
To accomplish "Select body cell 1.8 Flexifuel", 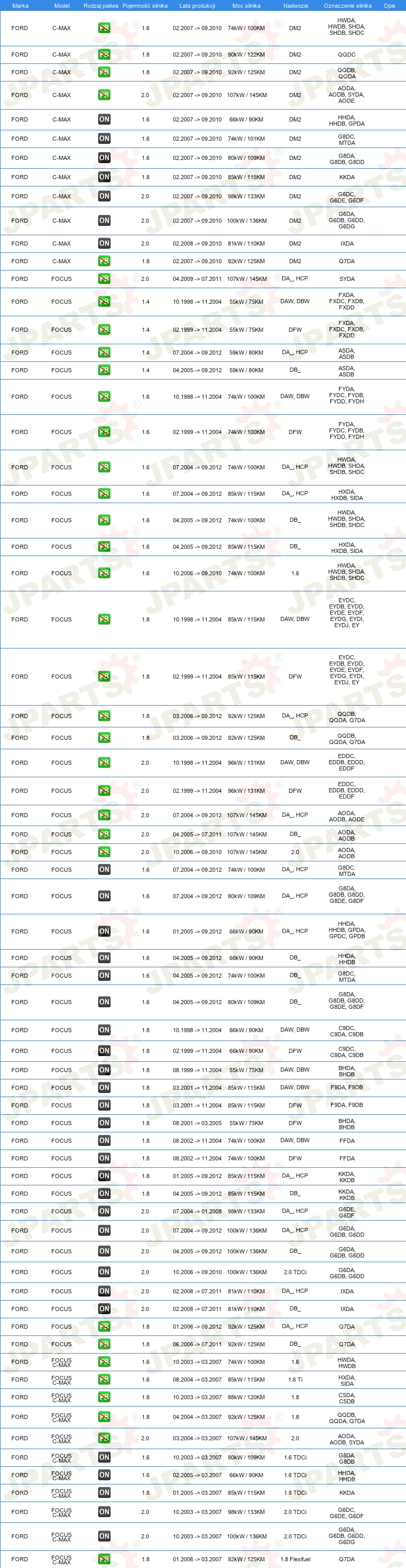I will pos(296,1559).
